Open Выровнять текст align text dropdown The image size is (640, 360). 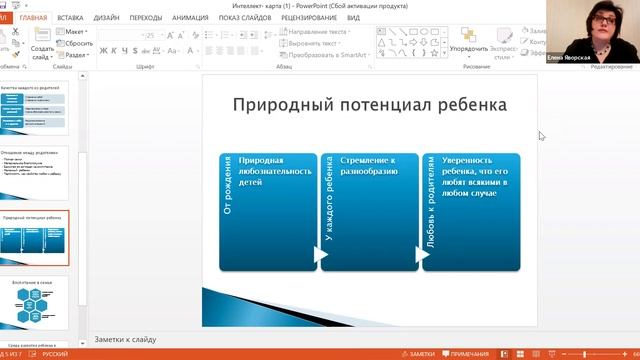(x=310, y=43)
